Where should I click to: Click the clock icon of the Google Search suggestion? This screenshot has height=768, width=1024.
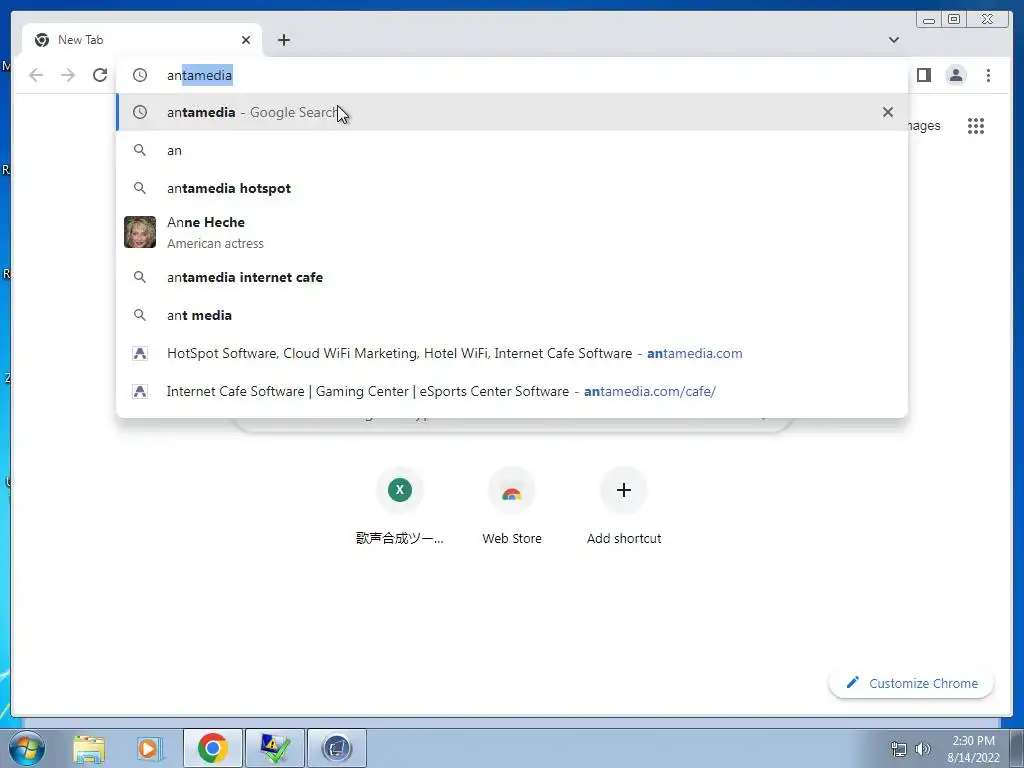[x=140, y=112]
